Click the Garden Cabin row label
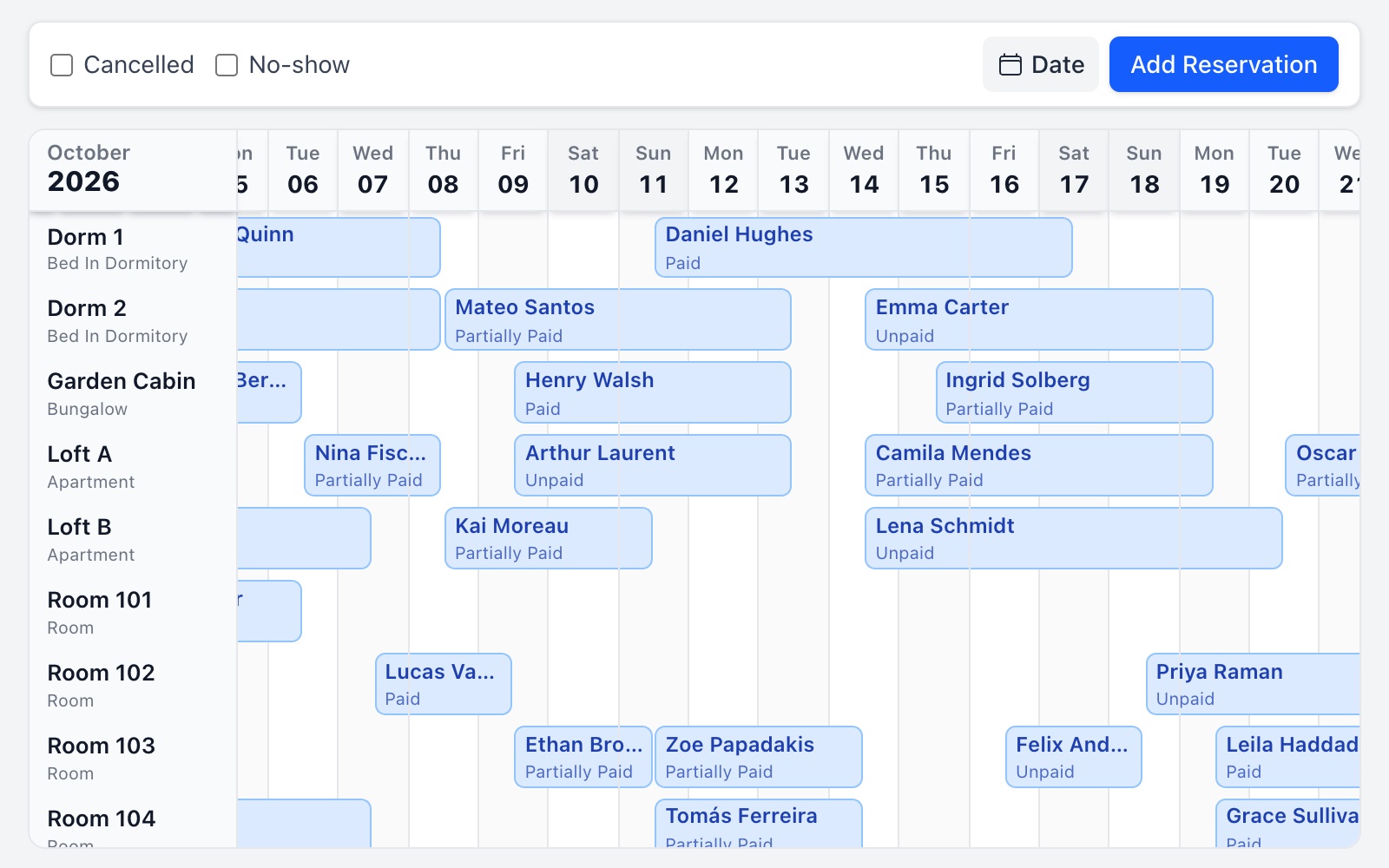The height and width of the screenshot is (868, 1389). (x=133, y=394)
